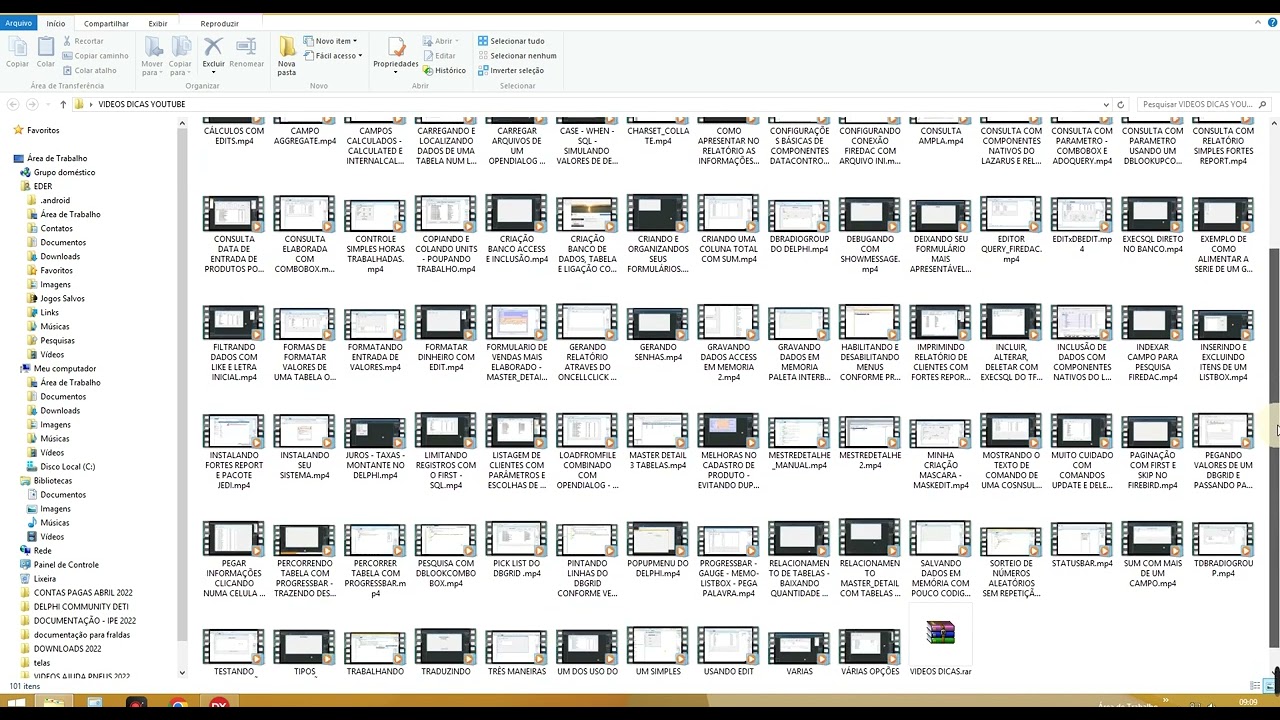
Task: Click Copiar caminho in the ribbon
Action: click(94, 56)
